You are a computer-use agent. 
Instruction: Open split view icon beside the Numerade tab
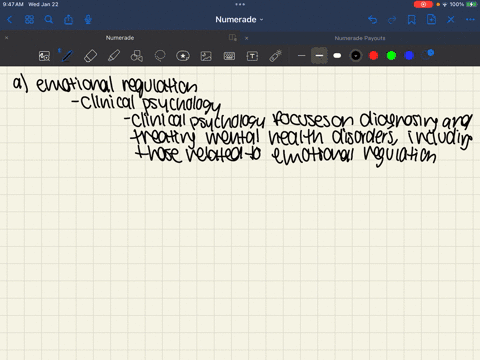coord(233,38)
